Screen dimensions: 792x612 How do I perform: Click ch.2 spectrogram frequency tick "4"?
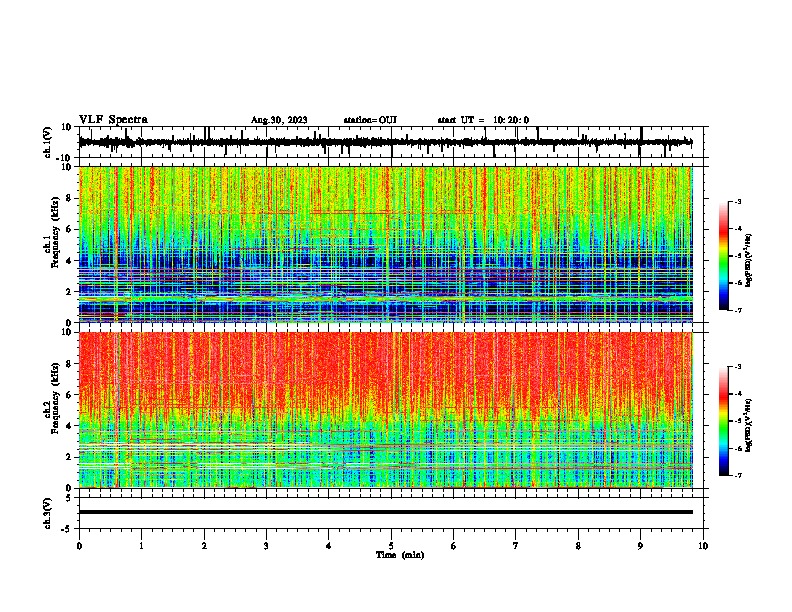coord(70,426)
